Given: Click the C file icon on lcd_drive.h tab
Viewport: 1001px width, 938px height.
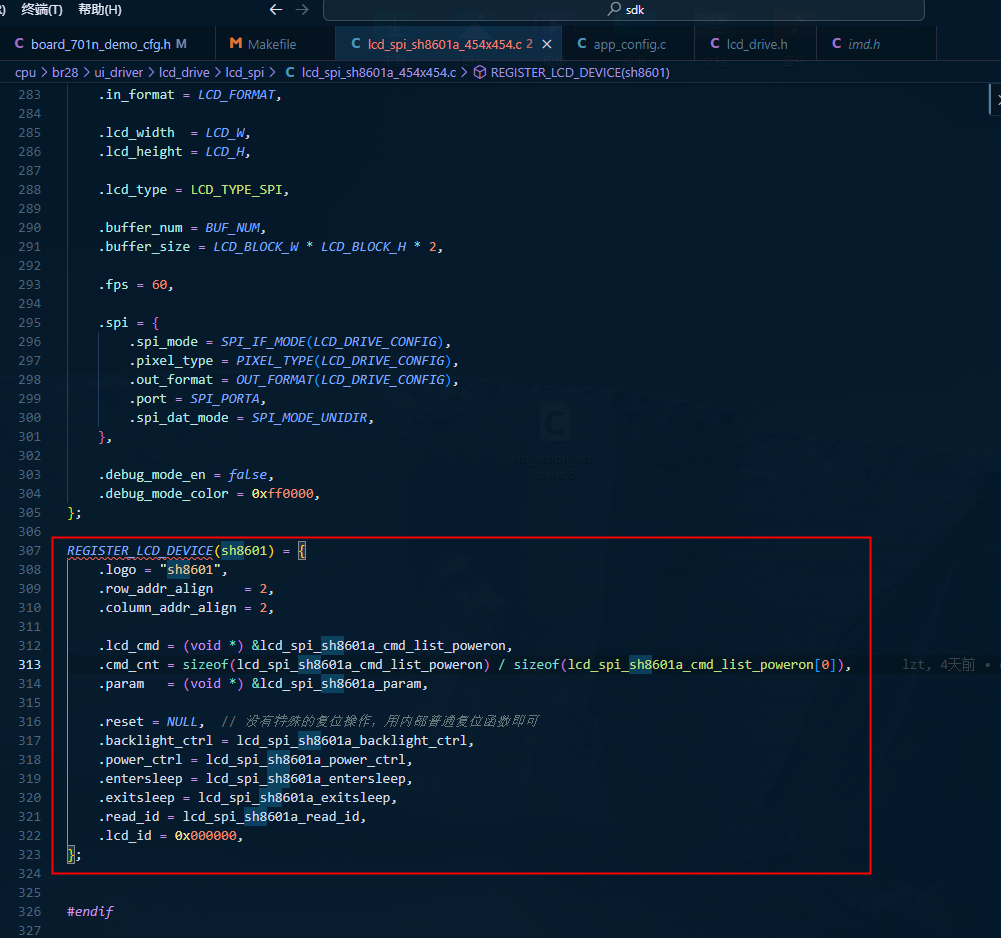Looking at the screenshot, I should pos(715,43).
